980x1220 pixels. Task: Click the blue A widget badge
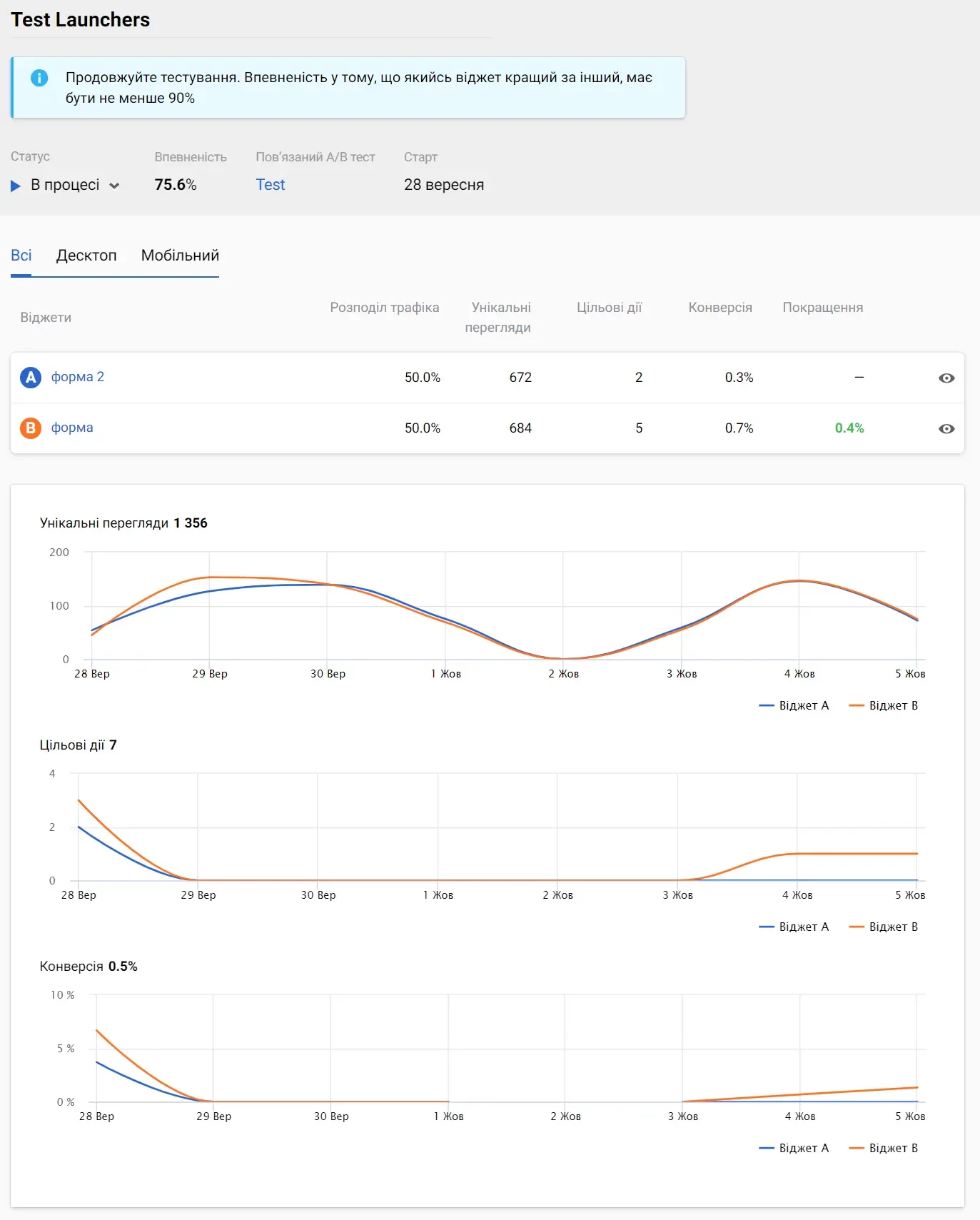[x=30, y=377]
